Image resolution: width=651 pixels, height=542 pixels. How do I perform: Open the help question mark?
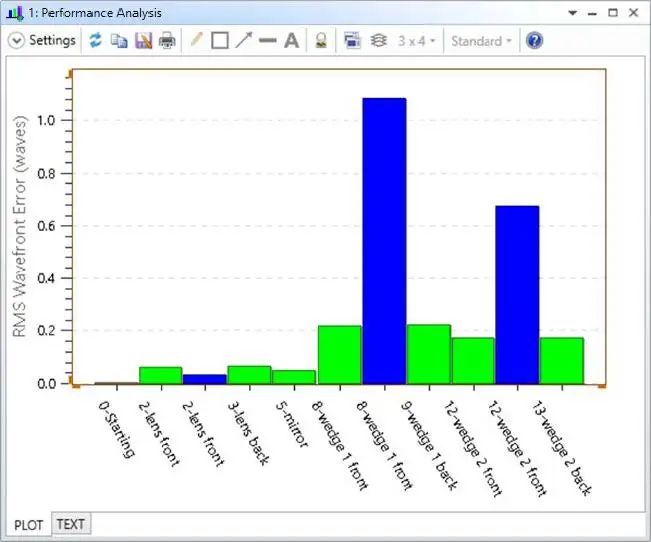(x=534, y=41)
